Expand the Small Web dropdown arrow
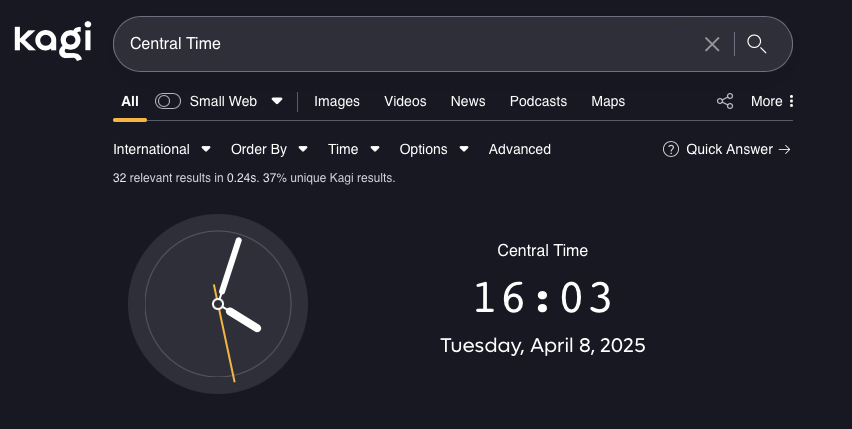Viewport: 852px width, 429px height. pos(277,101)
